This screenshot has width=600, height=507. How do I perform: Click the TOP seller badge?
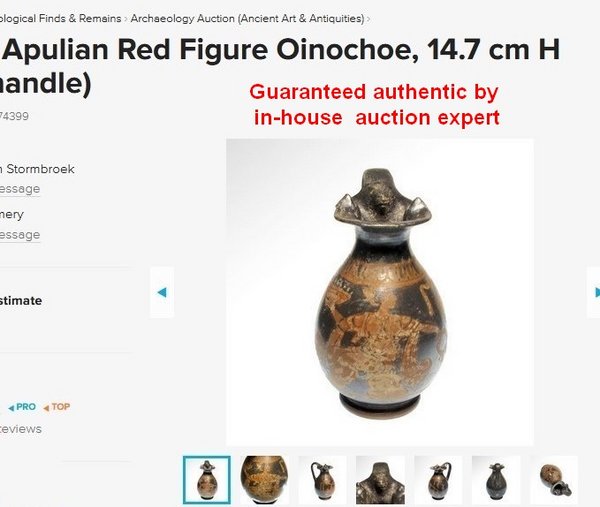click(57, 407)
